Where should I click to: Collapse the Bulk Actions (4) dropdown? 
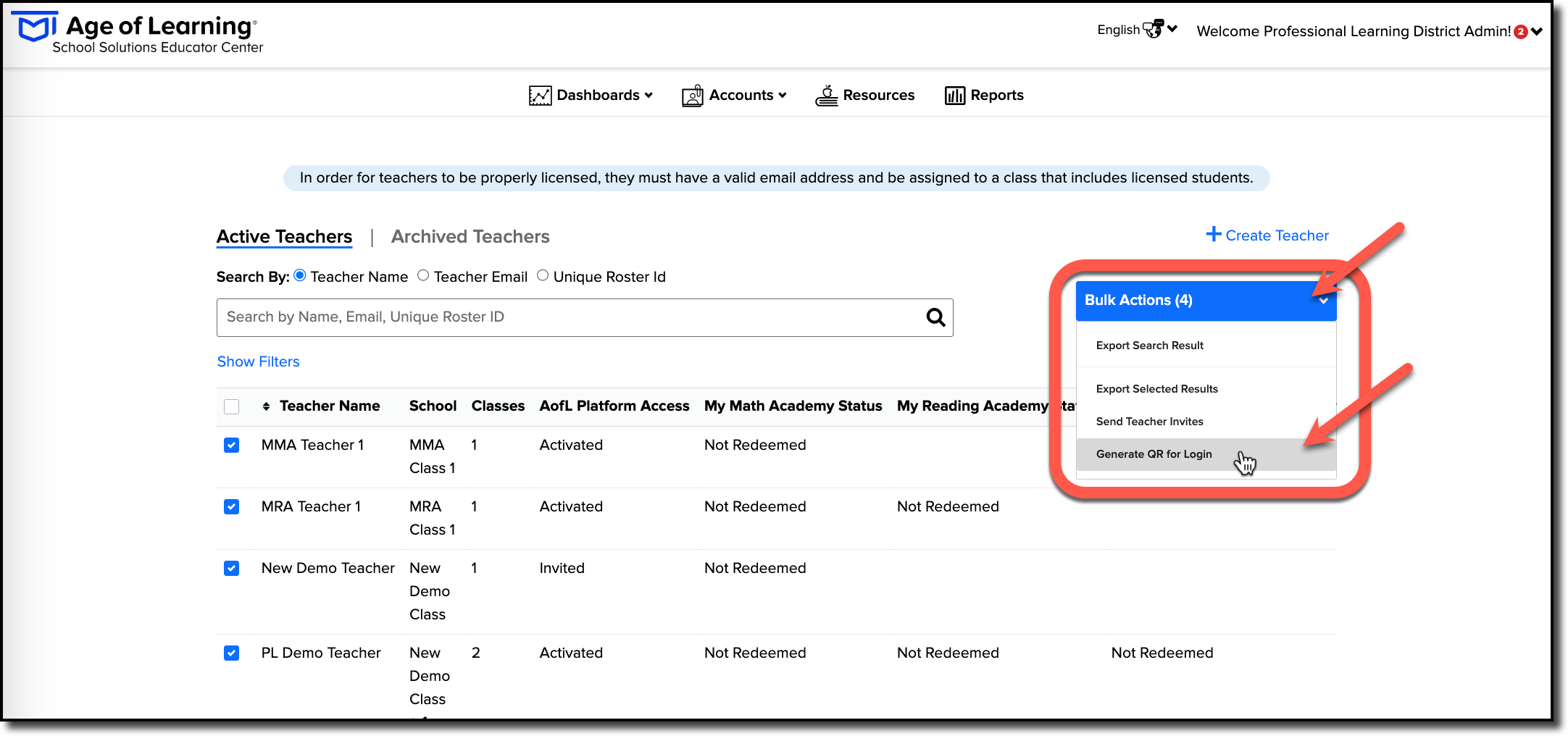(x=1206, y=301)
